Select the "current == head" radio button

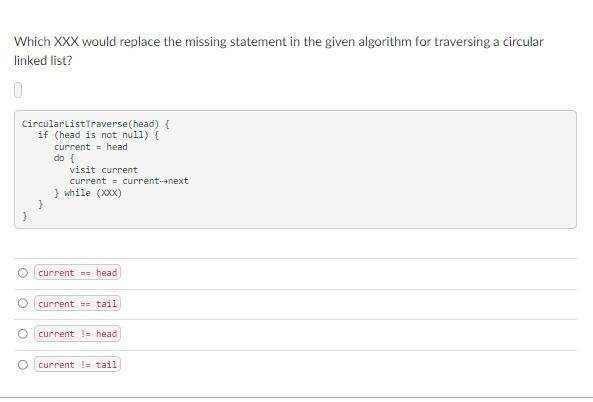[23, 273]
